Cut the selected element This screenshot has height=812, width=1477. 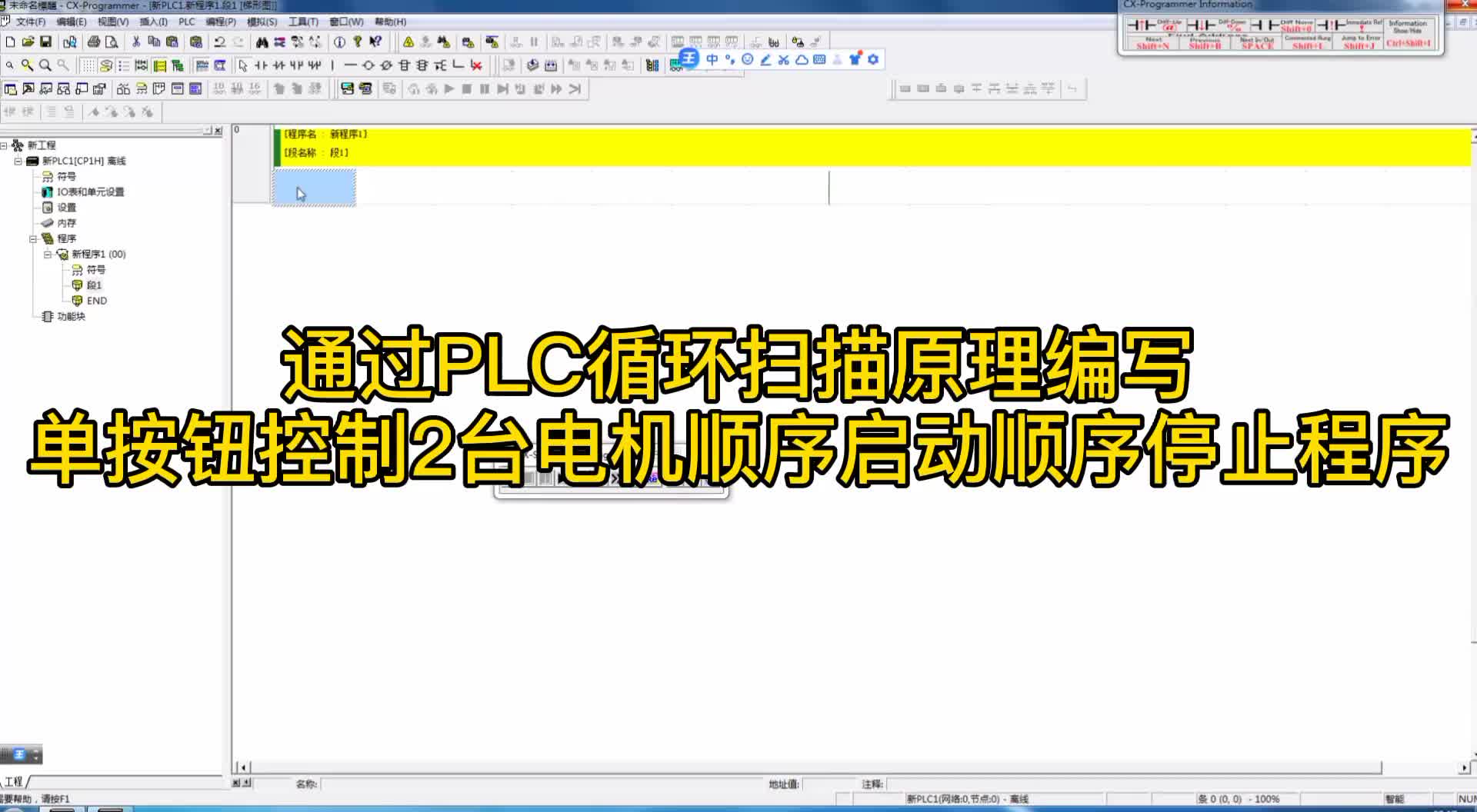(136, 42)
